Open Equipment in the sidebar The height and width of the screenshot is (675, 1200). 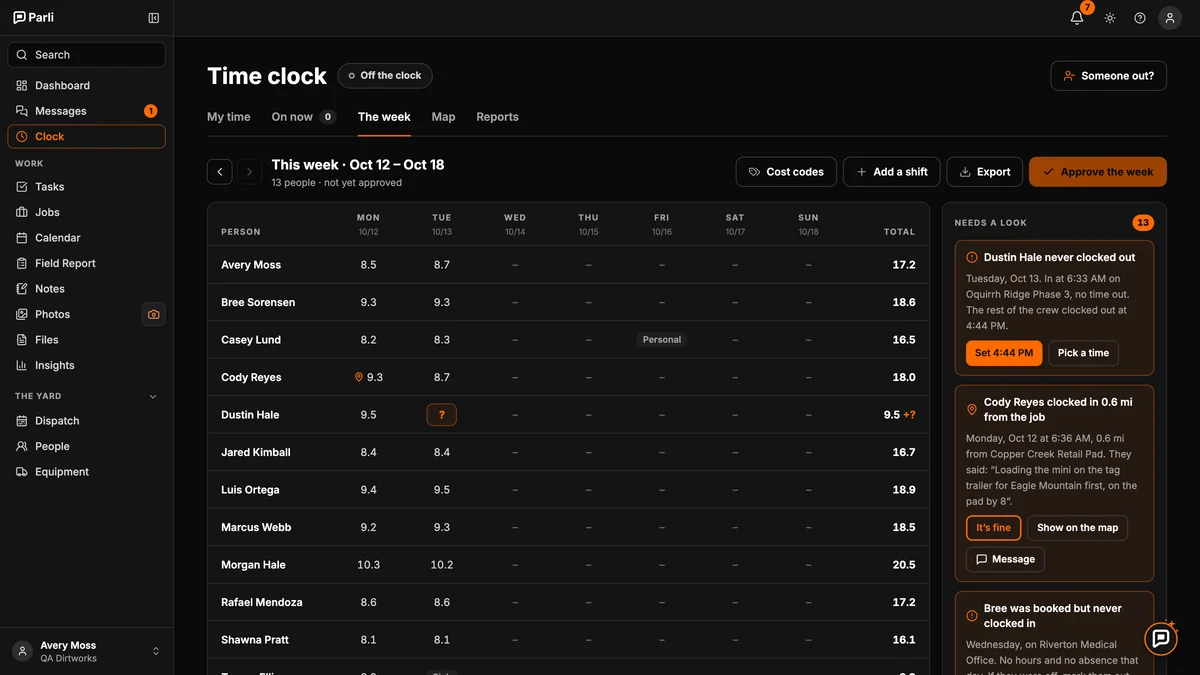coord(87,472)
